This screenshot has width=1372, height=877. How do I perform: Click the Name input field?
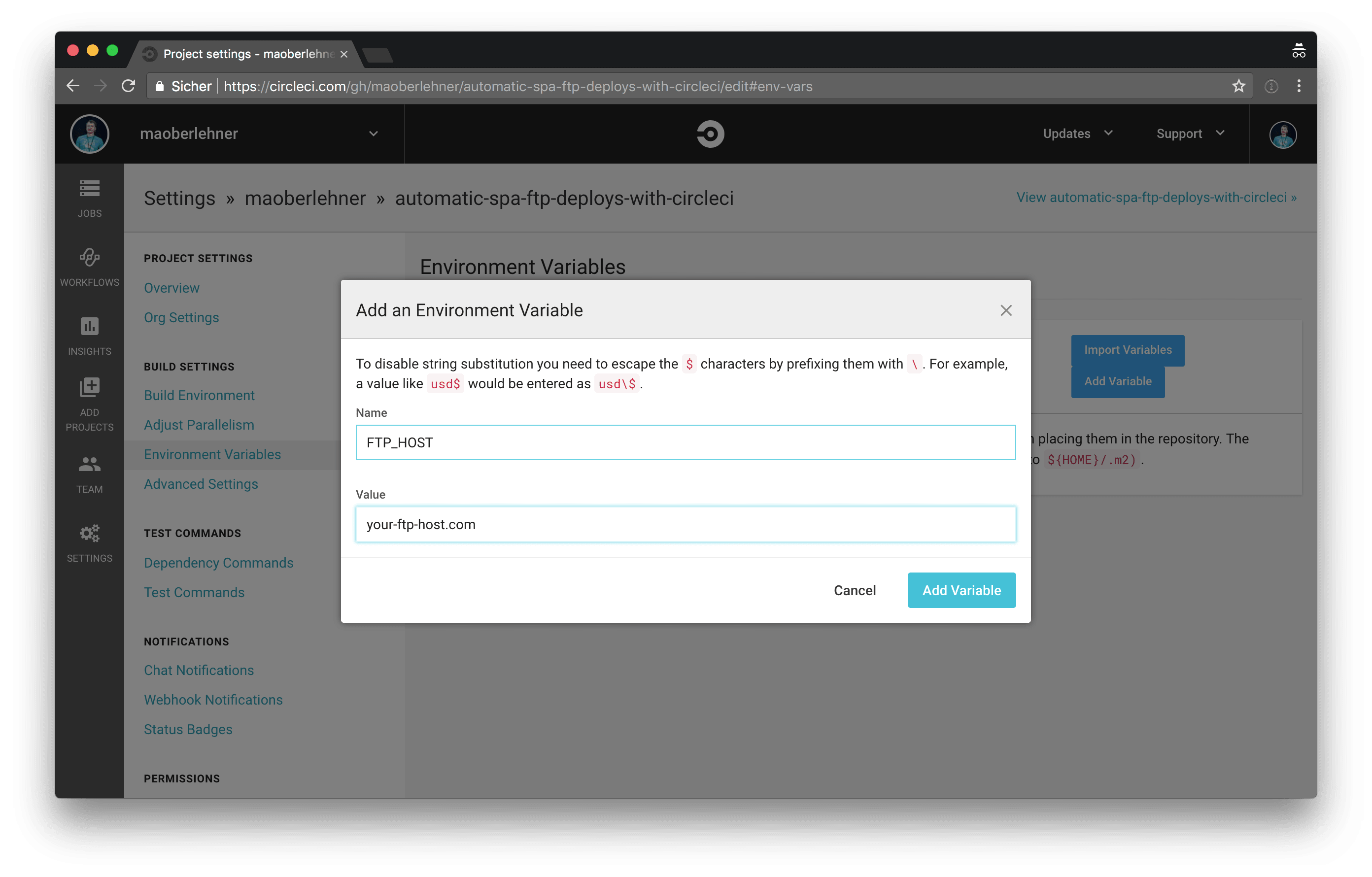[x=685, y=442]
